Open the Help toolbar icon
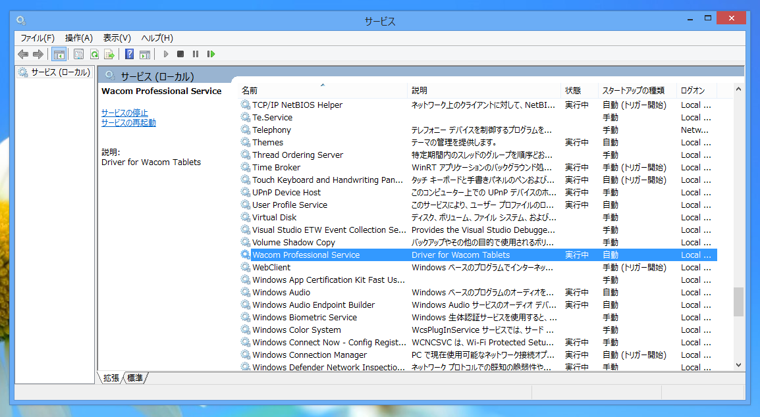760x417 pixels. pos(129,54)
